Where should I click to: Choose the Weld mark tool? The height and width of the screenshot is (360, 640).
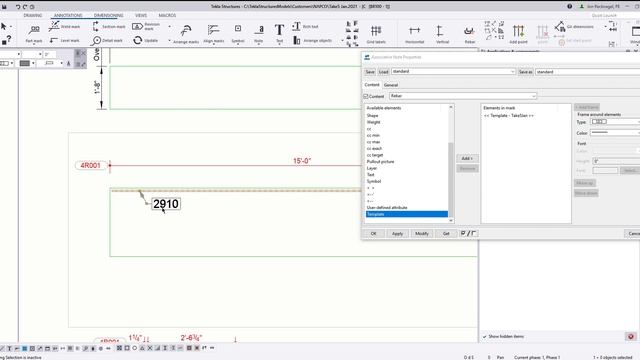pyautogui.click(x=64, y=27)
